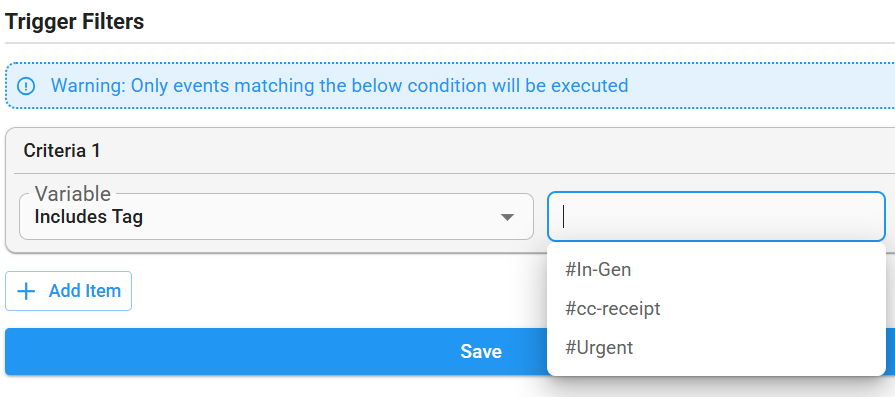Viewport: 895px width, 397px height.
Task: Select the Includes Tag variable field
Action: [x=276, y=217]
